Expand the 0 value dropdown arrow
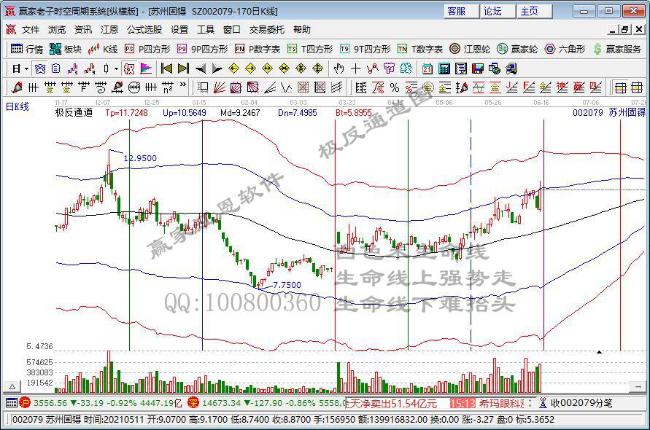 [116, 69]
